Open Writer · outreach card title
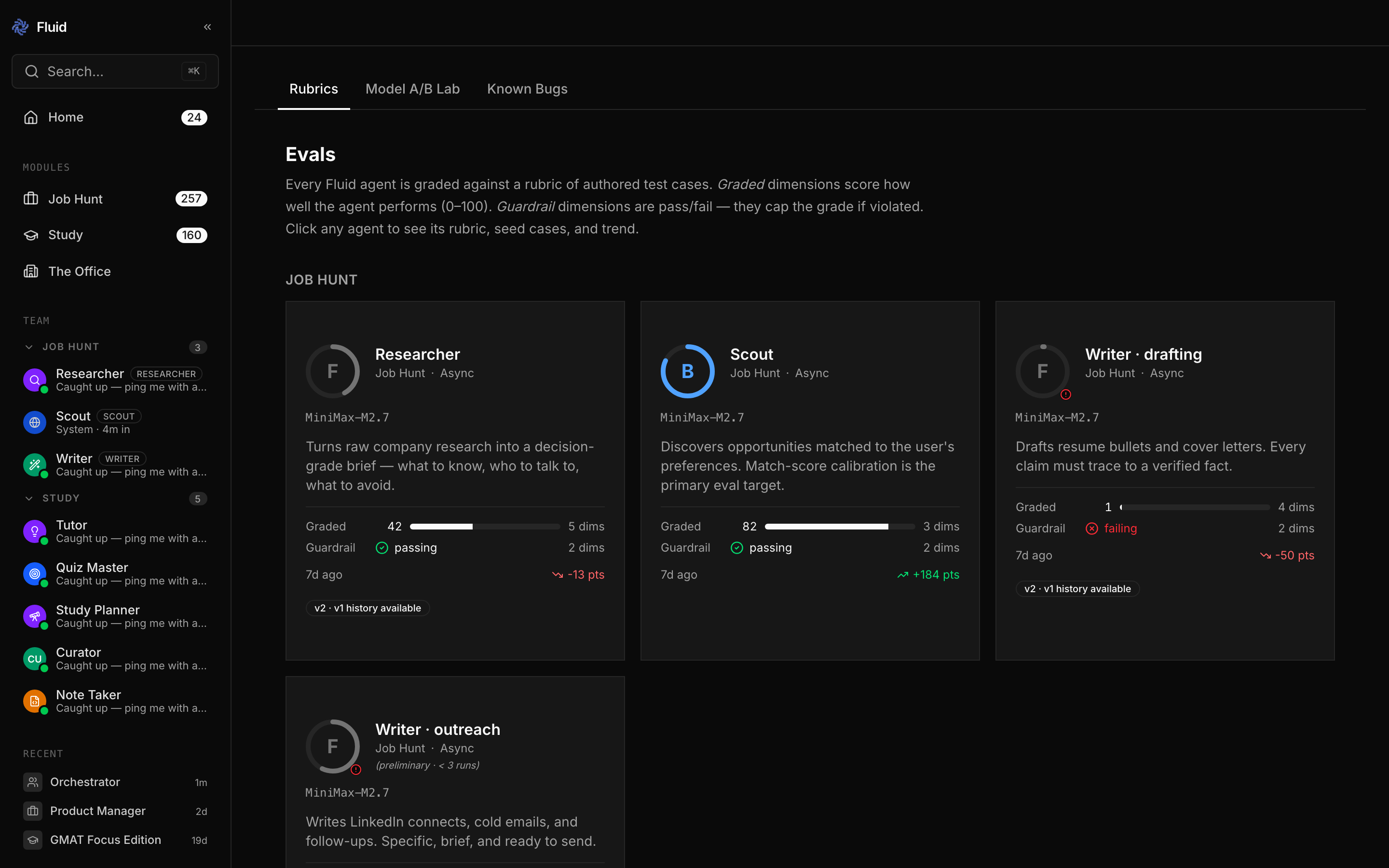This screenshot has width=1389, height=868. [437, 729]
